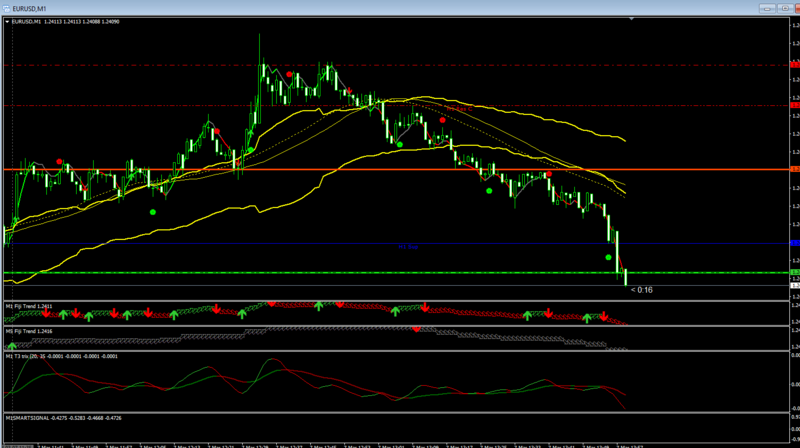Restore the chart window using the restore button
This screenshot has height=448, width=800.
[785, 8]
